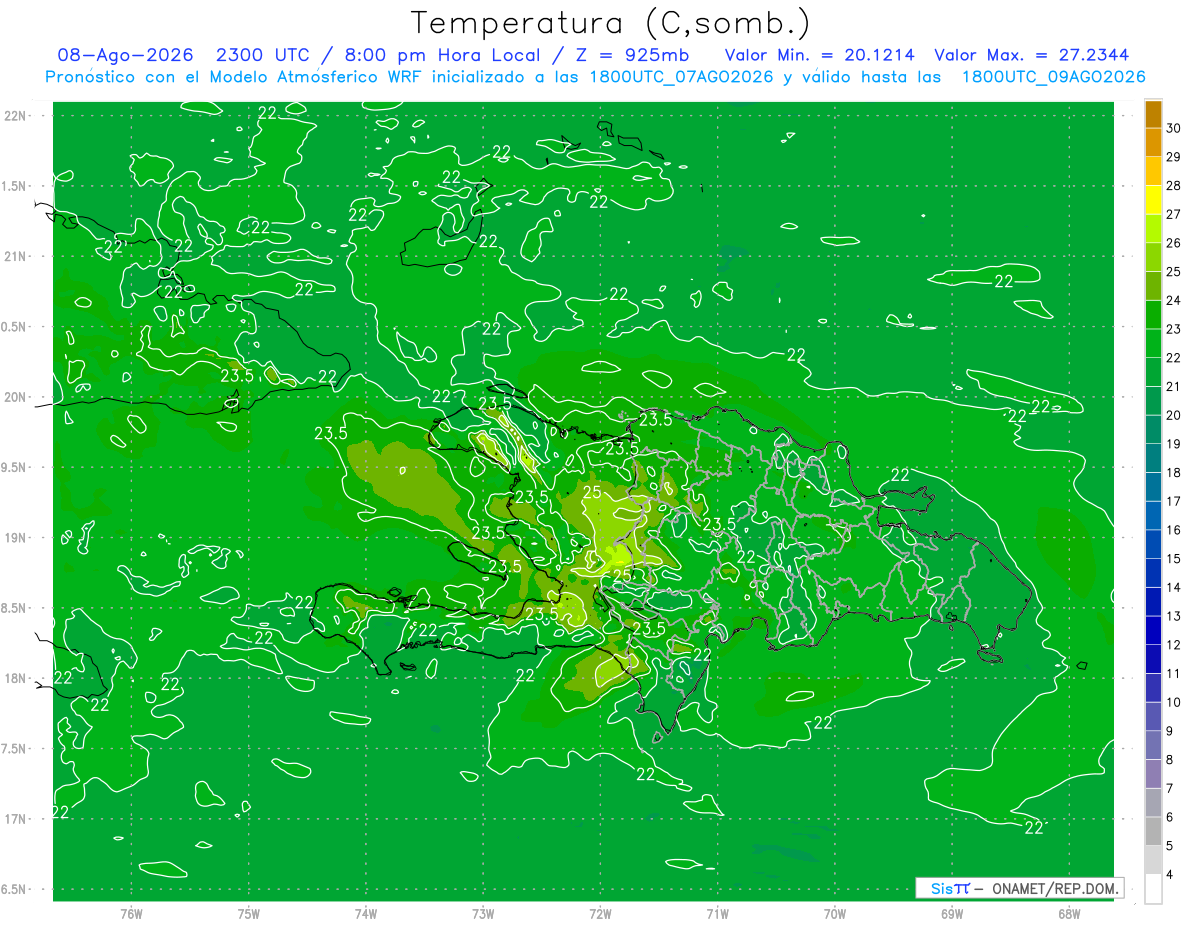Click the '2300 UTC' time label
Viewport: 1200px width, 927px height.
pos(263,55)
